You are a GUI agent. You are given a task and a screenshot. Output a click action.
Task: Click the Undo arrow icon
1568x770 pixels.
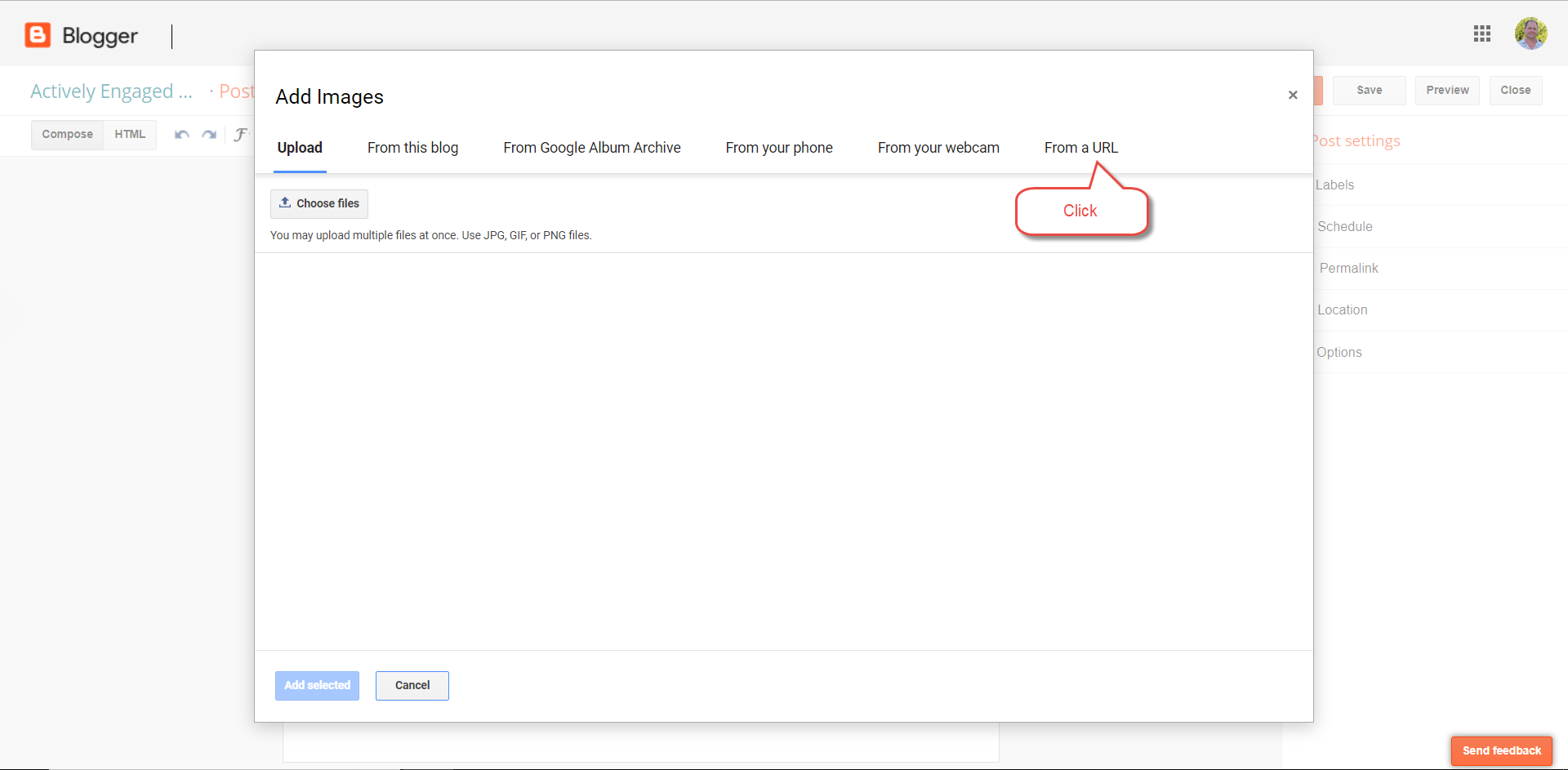[181, 134]
